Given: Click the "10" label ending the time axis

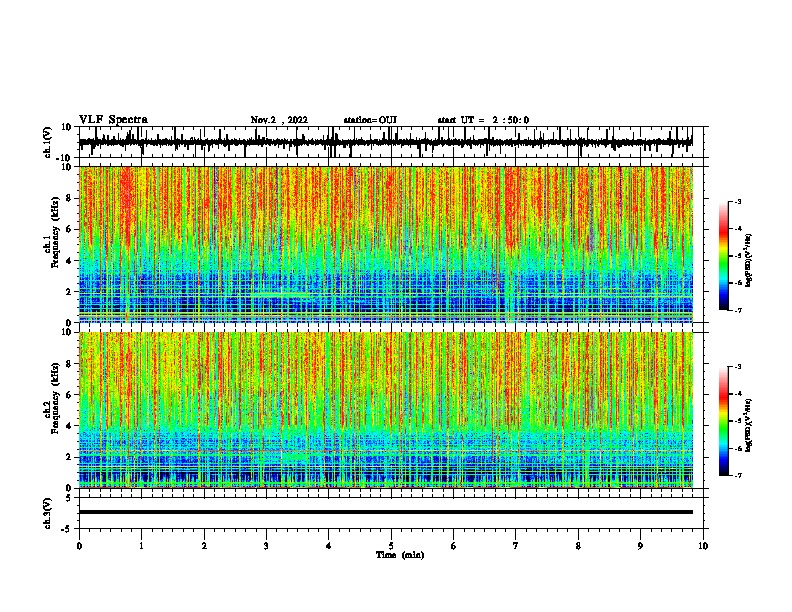Looking at the screenshot, I should 703,546.
